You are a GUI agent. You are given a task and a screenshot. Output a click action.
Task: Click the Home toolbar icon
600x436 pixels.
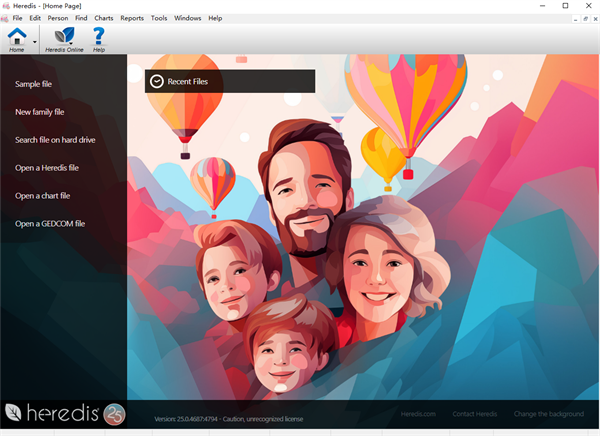17,39
